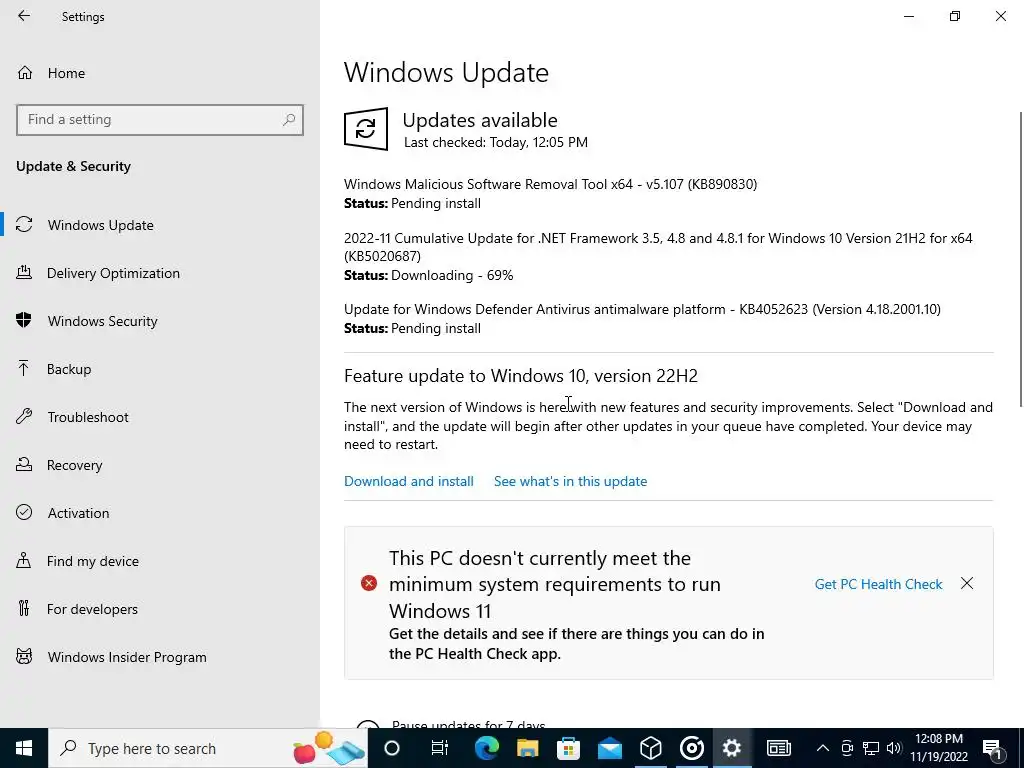Click the Updates available refresh icon
Image resolution: width=1024 pixels, height=768 pixels.
click(366, 129)
